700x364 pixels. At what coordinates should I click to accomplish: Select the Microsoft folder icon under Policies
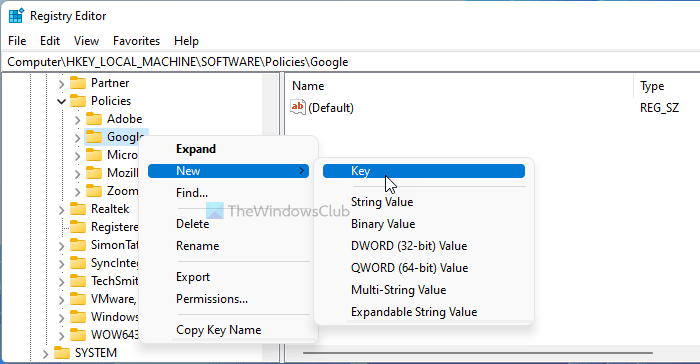(x=94, y=155)
